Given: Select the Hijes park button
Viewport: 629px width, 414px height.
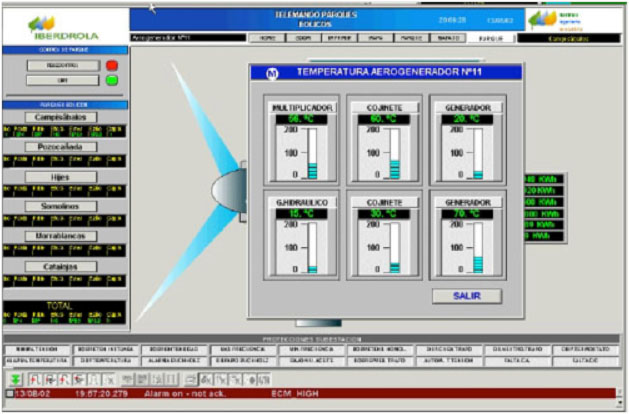Looking at the screenshot, I should (x=61, y=177).
